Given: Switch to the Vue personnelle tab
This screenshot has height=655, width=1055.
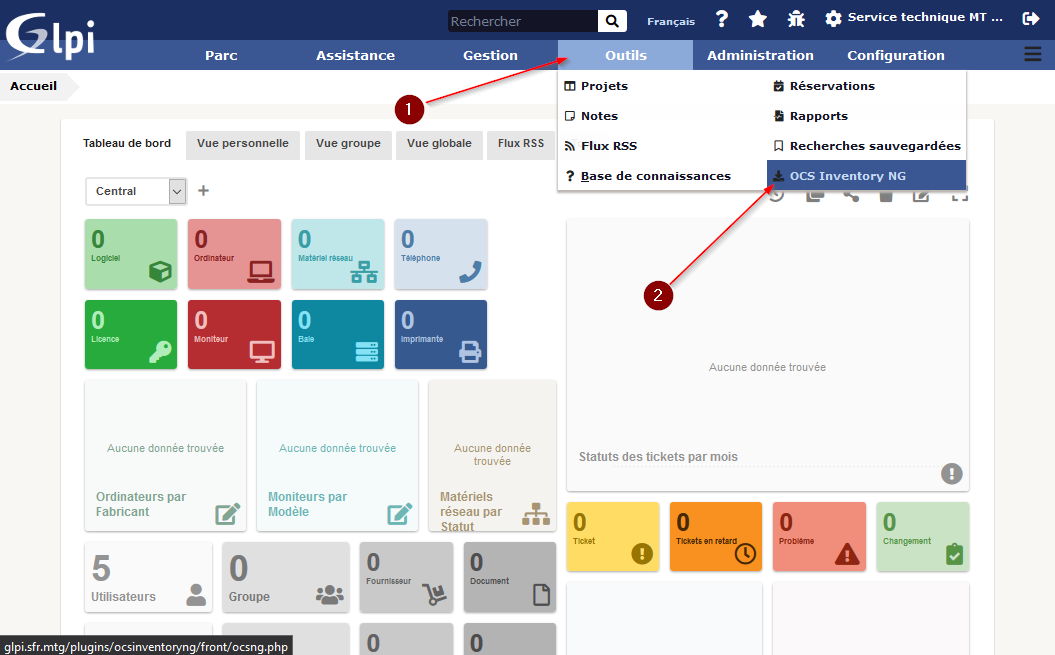Looking at the screenshot, I should tap(243, 144).
